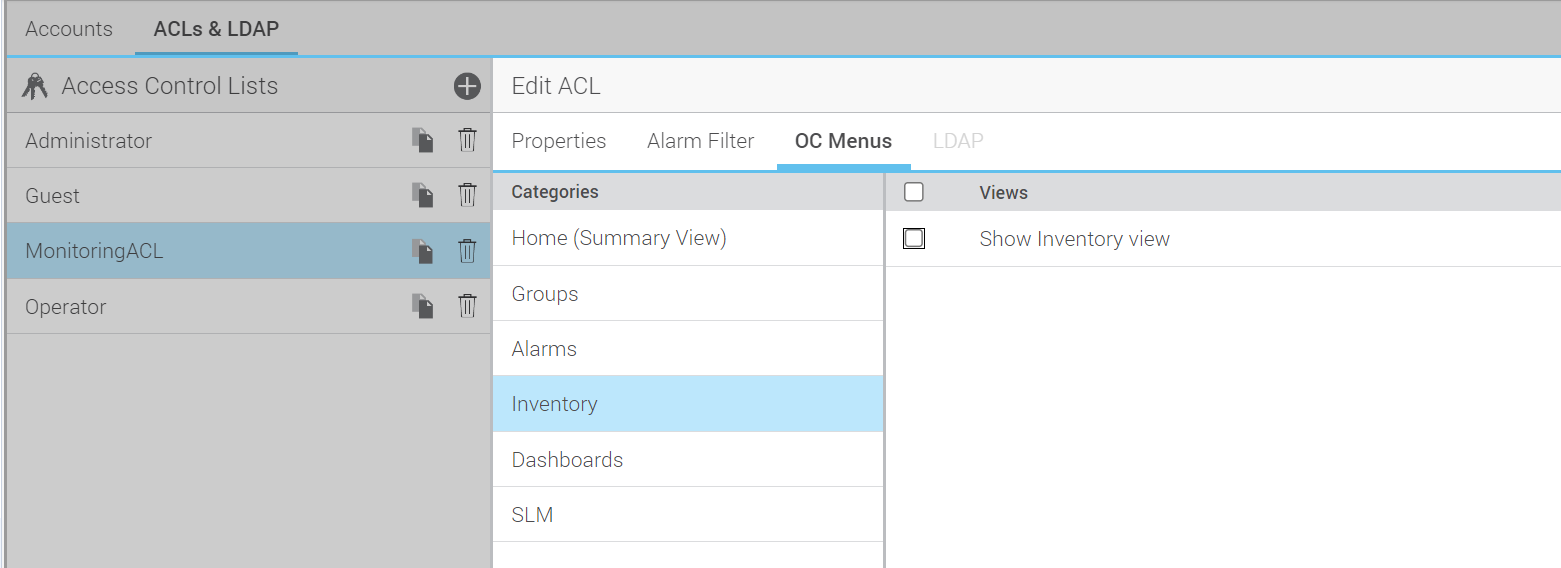
Task: Add a new Access Control List
Action: click(x=467, y=86)
